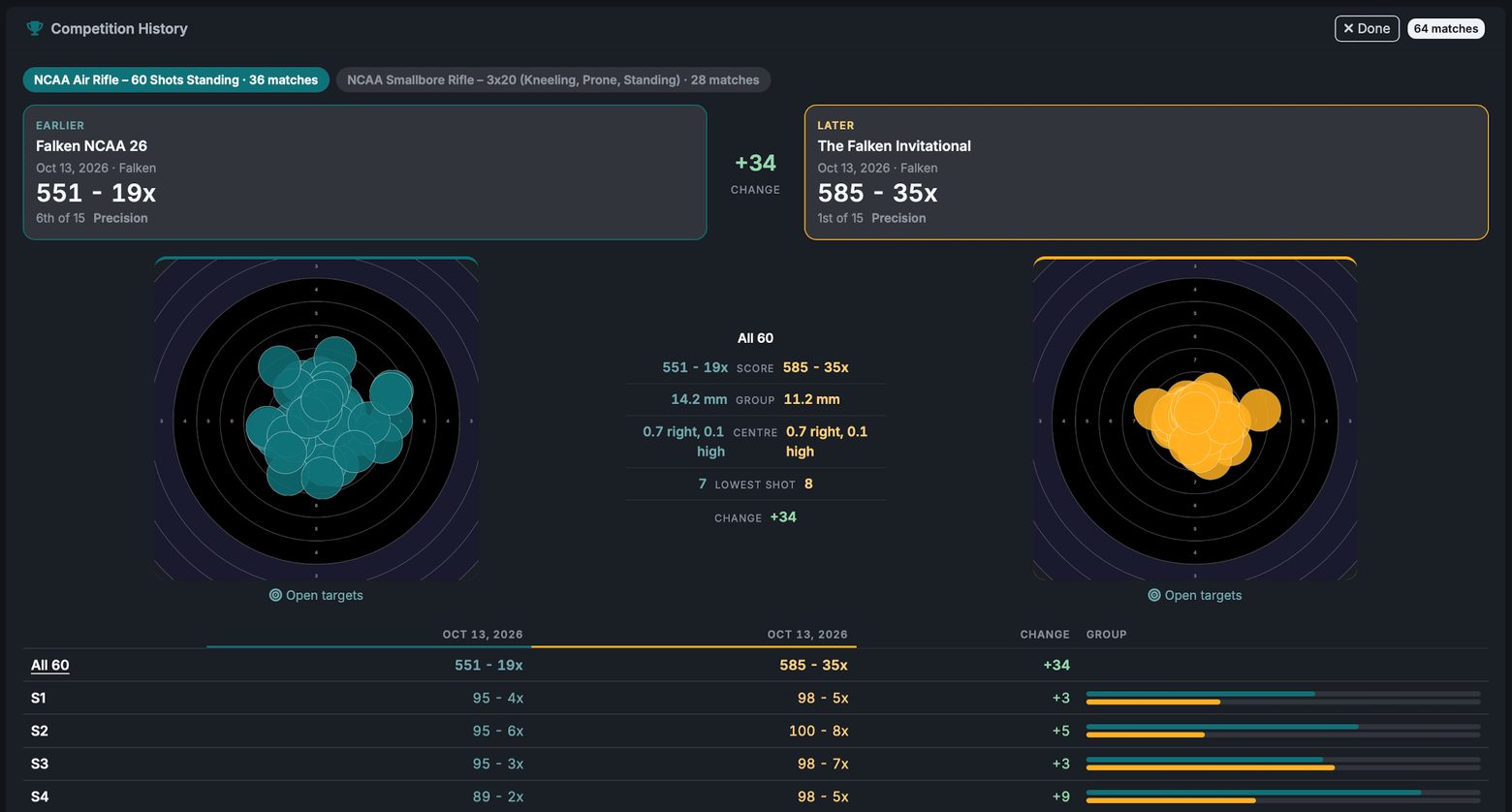The image size is (1512, 812).
Task: Click the 6th of 15 placement text
Action: click(60, 218)
